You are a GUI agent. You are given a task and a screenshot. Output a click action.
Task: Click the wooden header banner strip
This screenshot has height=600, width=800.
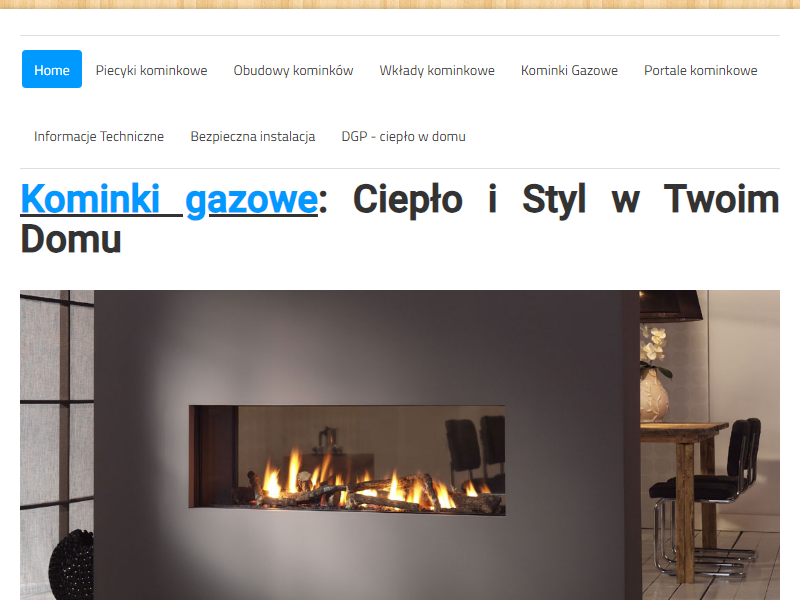pos(400,4)
